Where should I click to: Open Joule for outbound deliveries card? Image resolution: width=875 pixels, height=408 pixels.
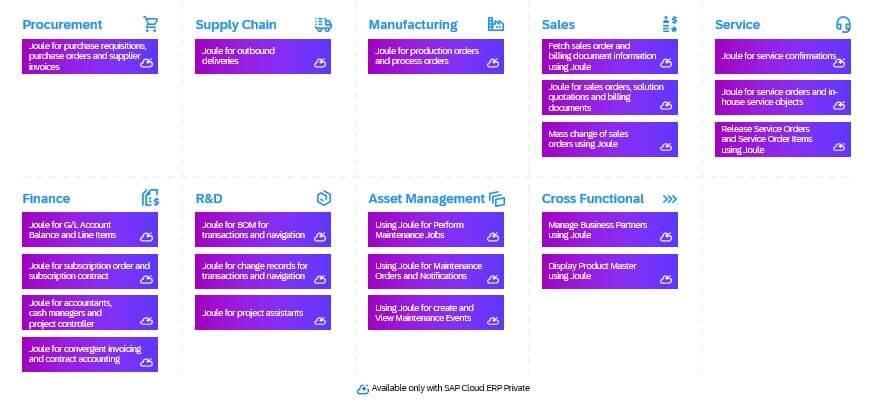pos(262,56)
